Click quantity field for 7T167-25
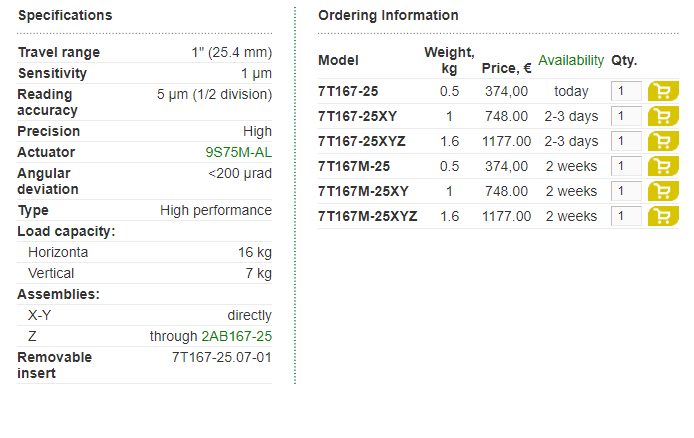 pyautogui.click(x=626, y=91)
